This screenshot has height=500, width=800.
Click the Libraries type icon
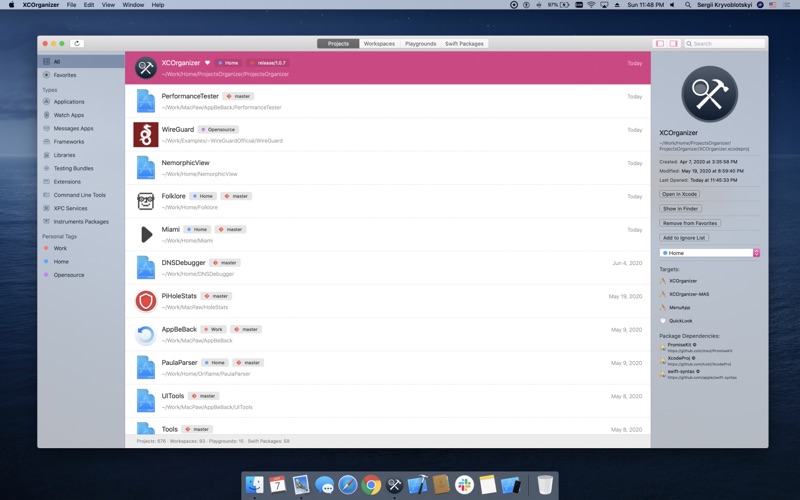[x=46, y=155]
